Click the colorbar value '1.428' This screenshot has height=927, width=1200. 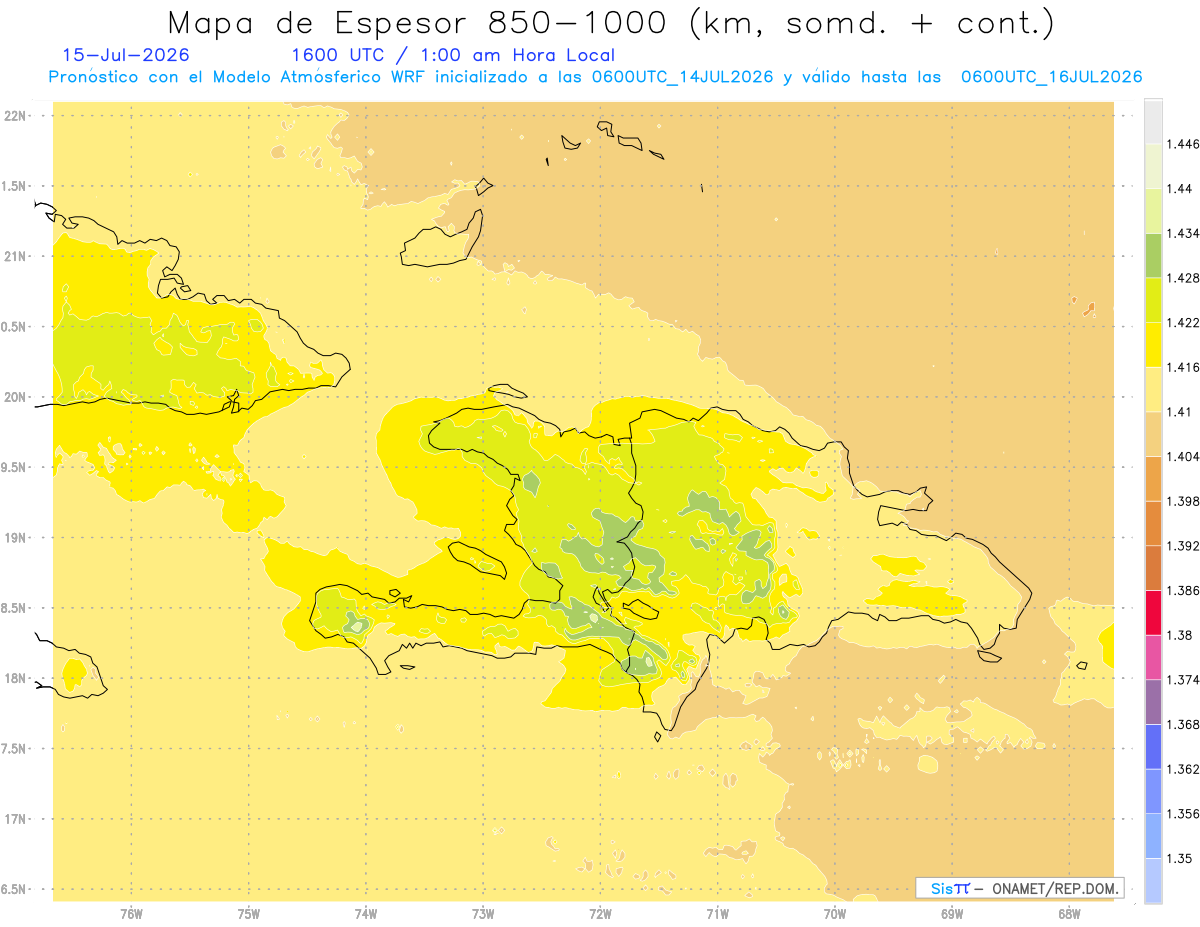point(1183,278)
